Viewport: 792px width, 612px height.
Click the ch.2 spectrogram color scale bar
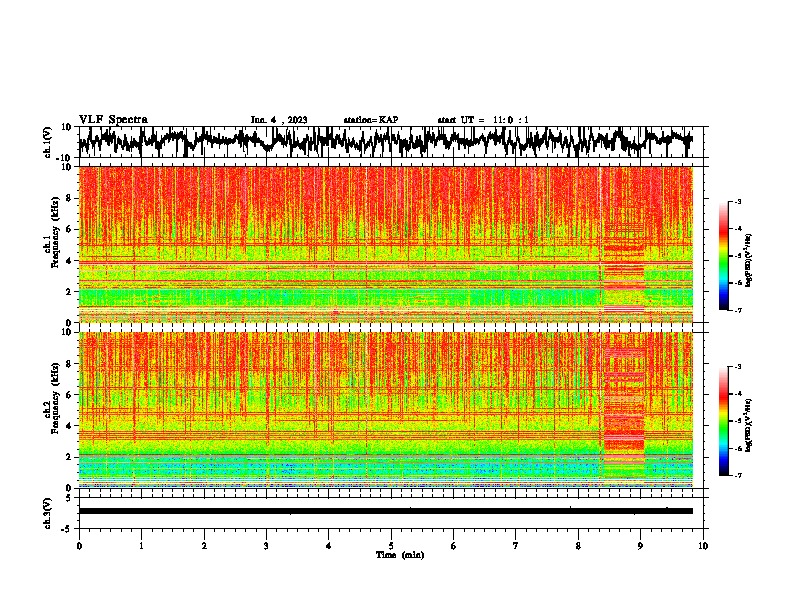[723, 421]
